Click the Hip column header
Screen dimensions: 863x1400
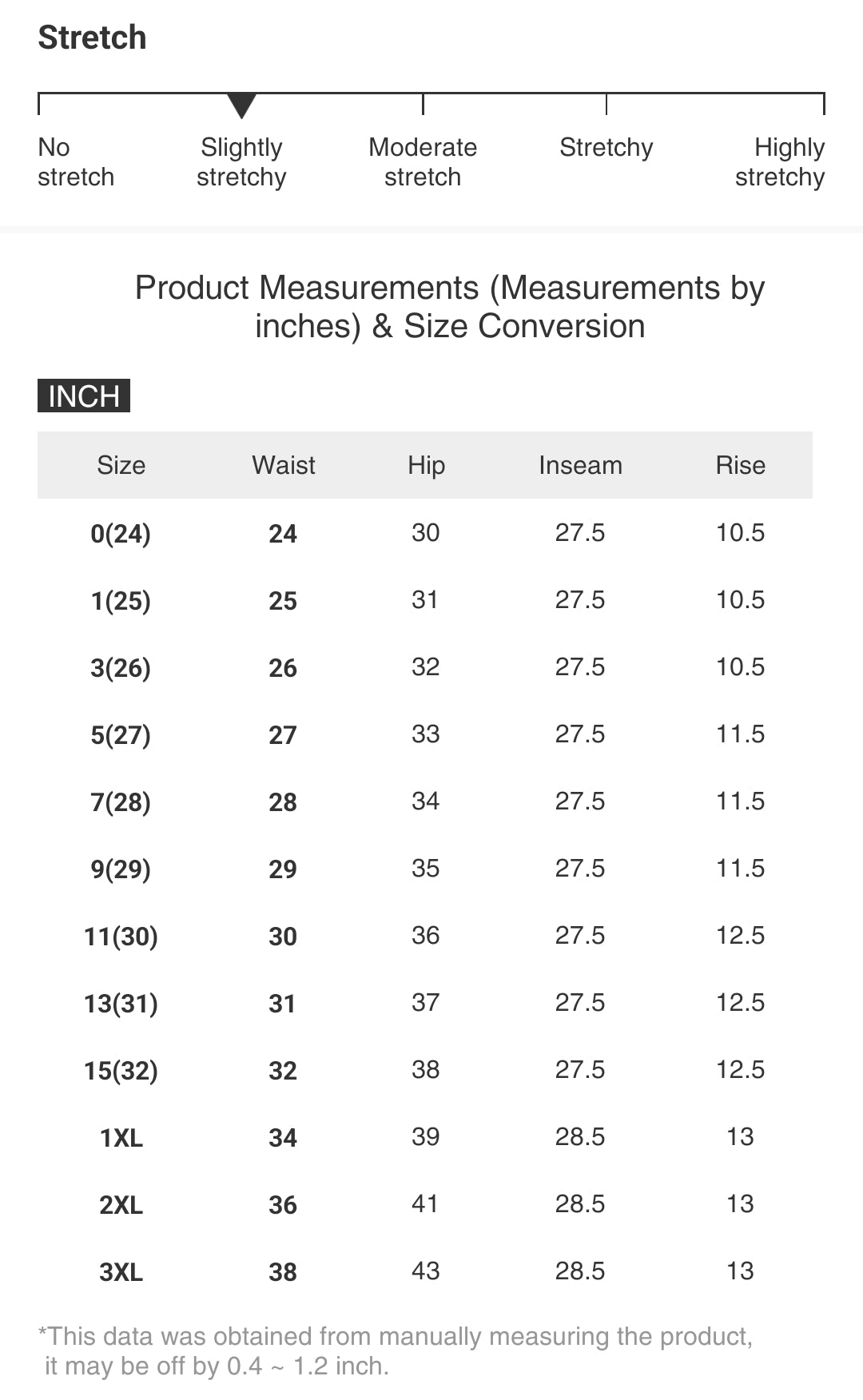[426, 465]
